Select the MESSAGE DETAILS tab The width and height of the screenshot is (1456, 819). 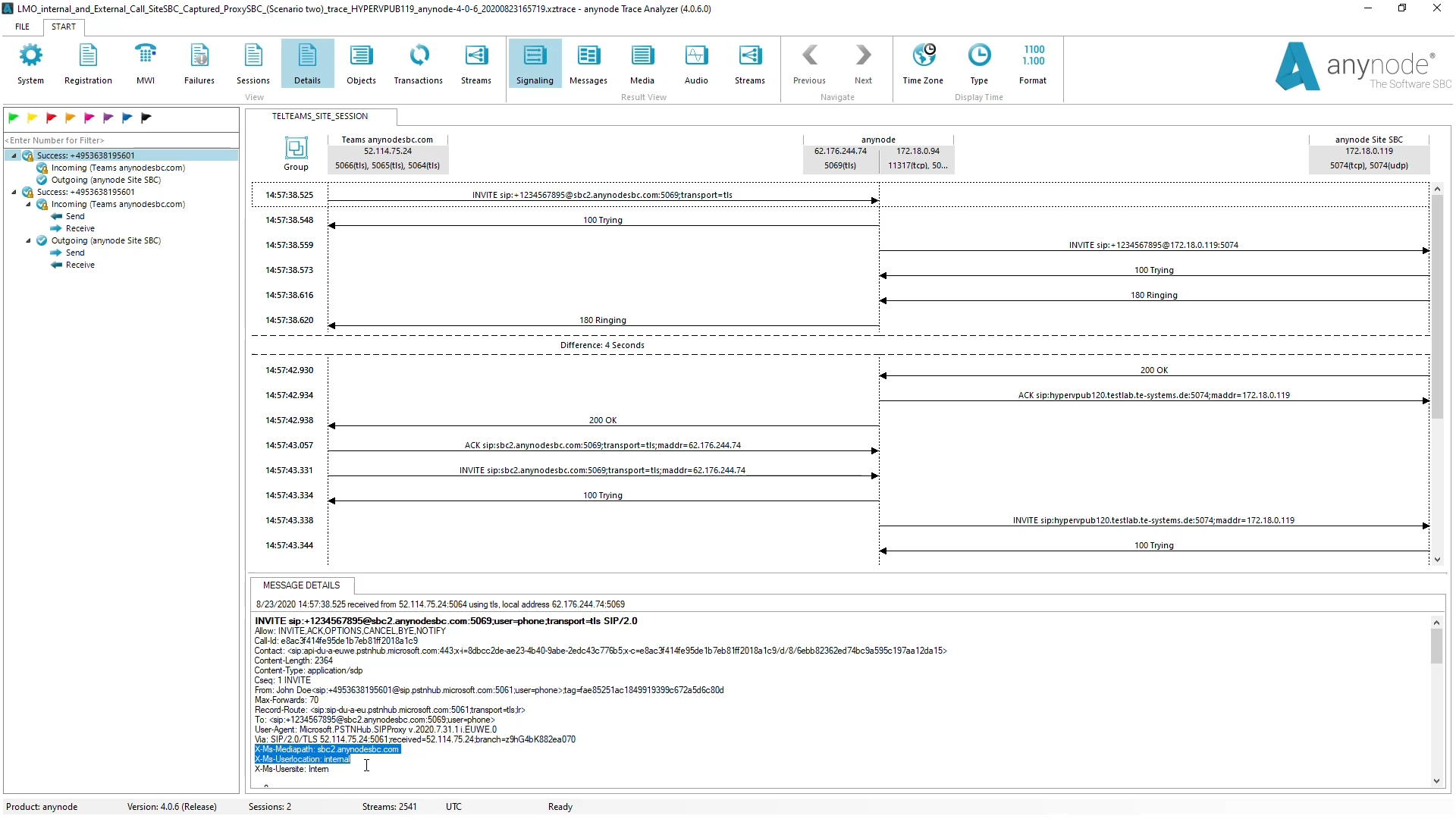(x=301, y=585)
